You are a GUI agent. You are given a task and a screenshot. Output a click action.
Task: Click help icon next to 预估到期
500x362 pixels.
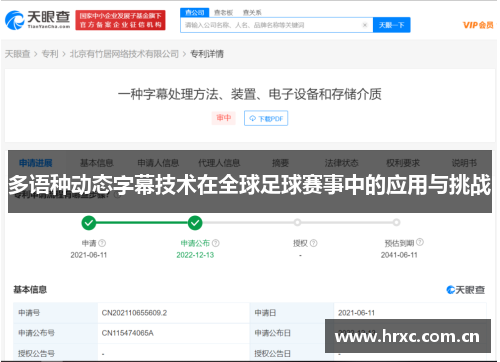(x=420, y=242)
